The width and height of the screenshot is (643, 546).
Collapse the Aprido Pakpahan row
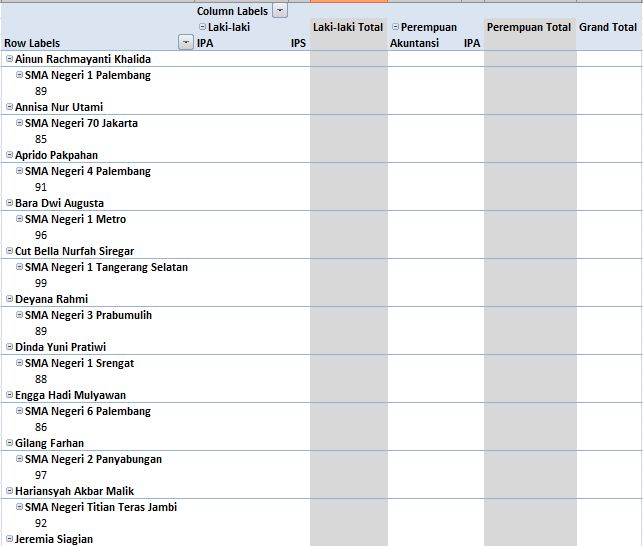pos(9,155)
